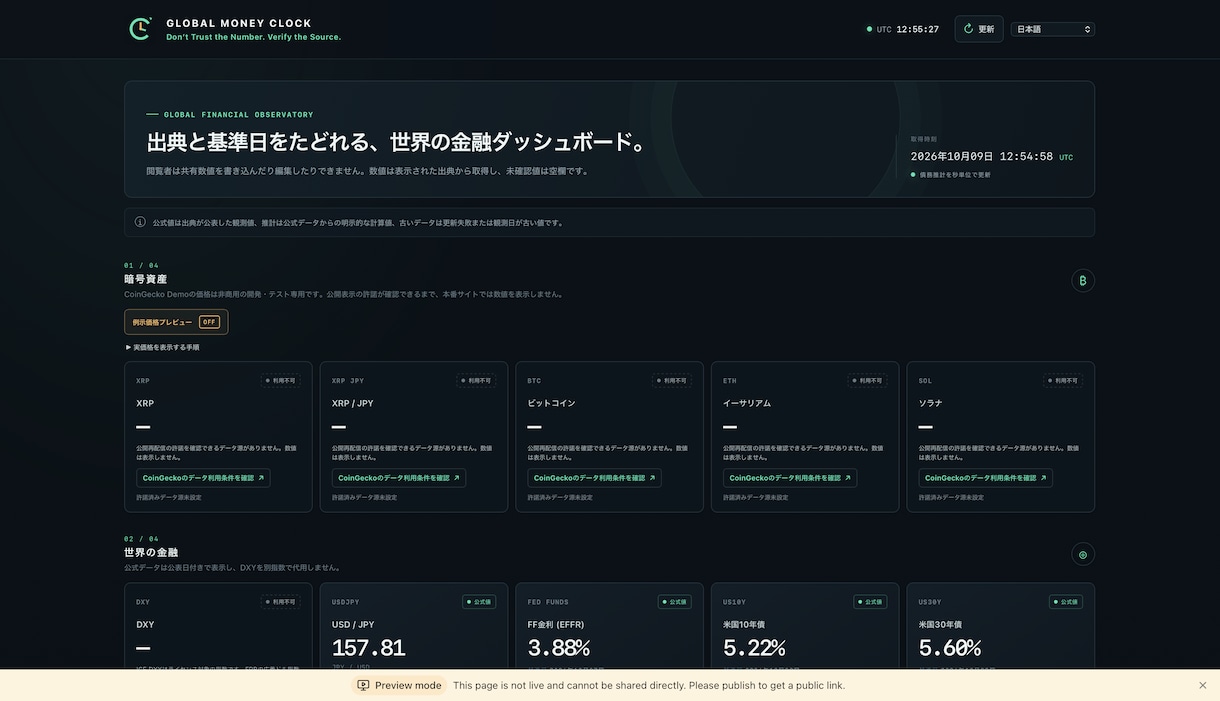1220x701 pixels.
Task: Refresh data with the 更新 button
Action: pyautogui.click(x=978, y=29)
